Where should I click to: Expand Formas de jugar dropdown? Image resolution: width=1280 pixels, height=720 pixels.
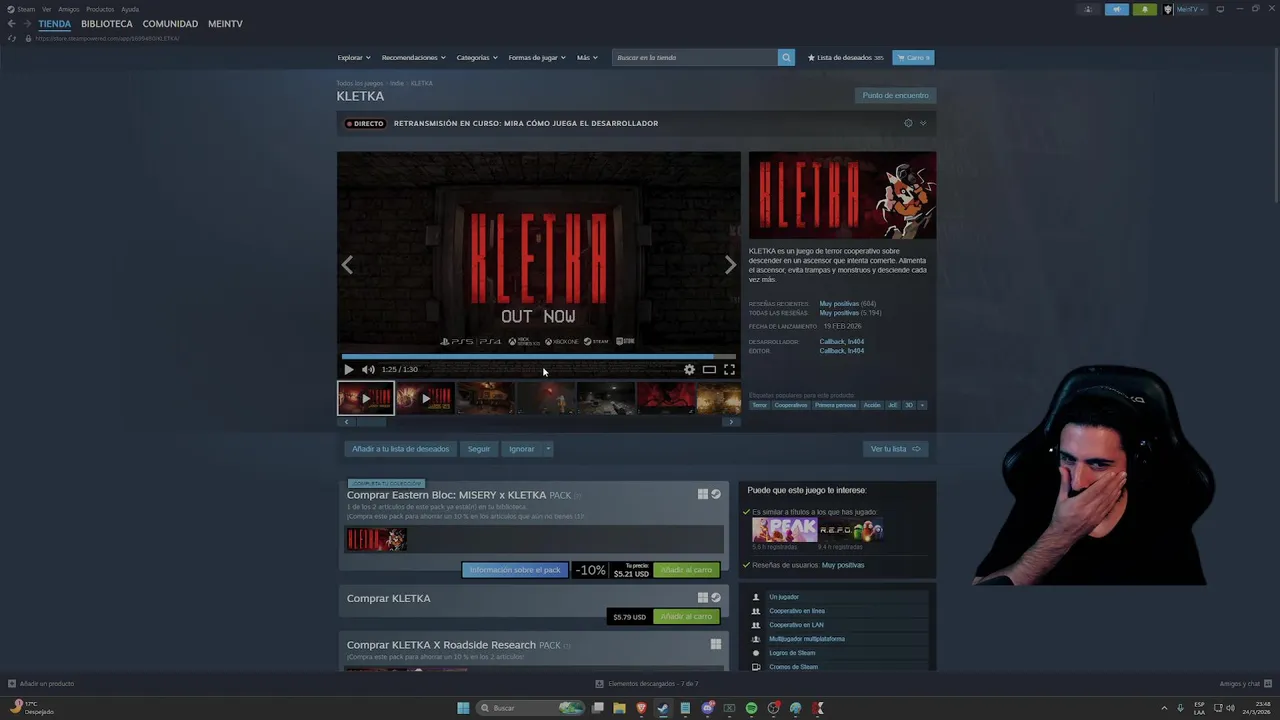[x=537, y=58]
